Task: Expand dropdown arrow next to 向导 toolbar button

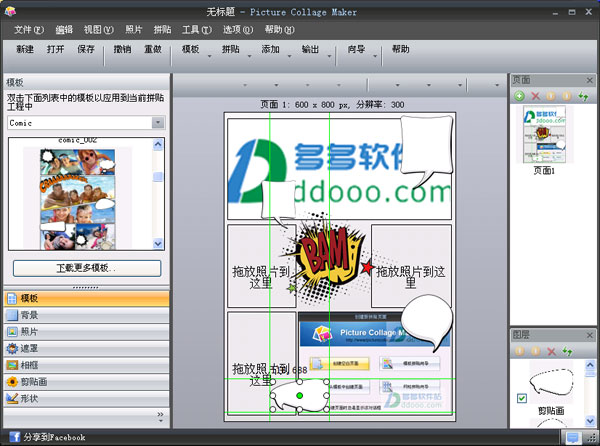Action: (375, 56)
